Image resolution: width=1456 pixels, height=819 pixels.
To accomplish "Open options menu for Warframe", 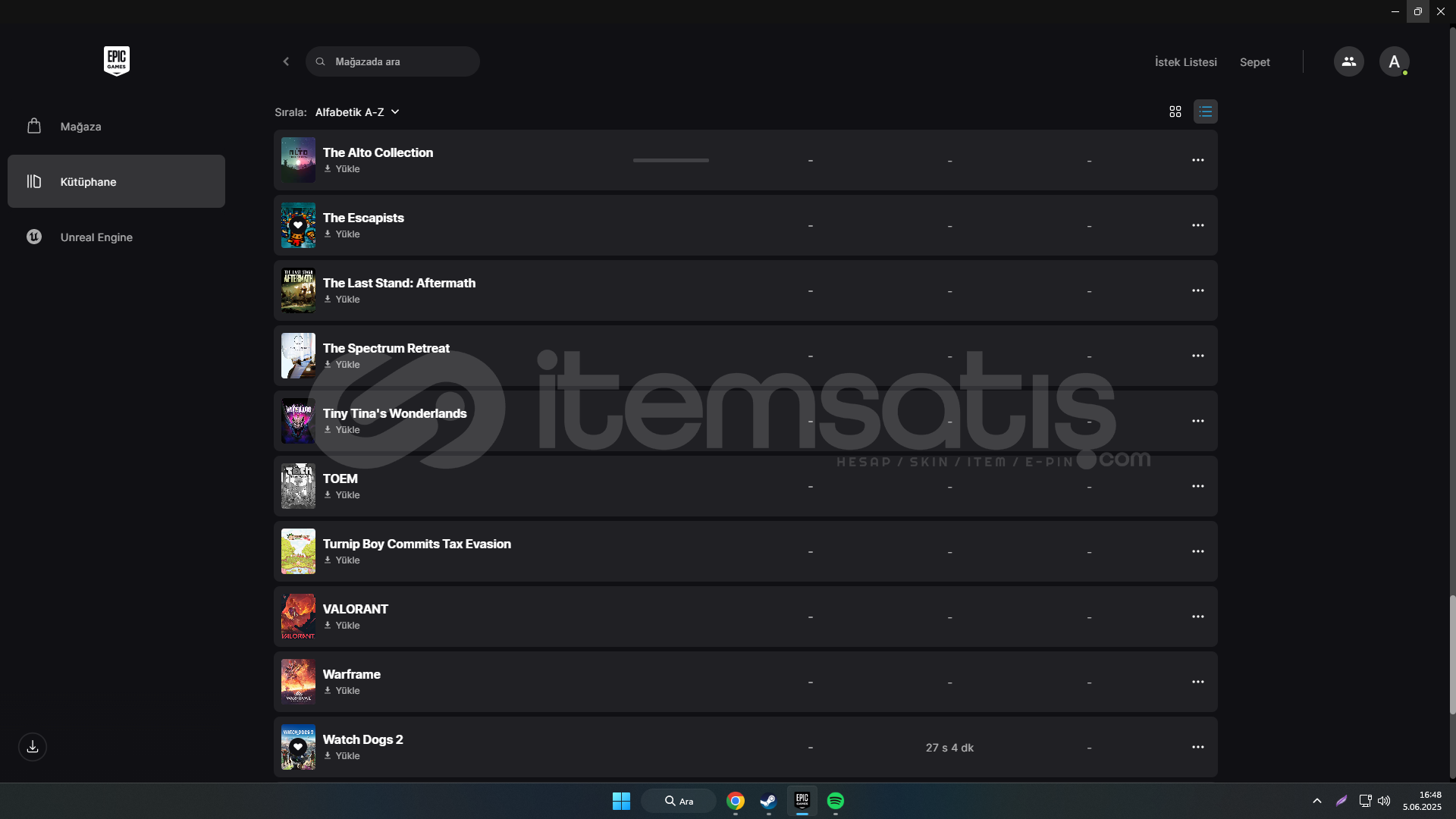I will tap(1197, 682).
